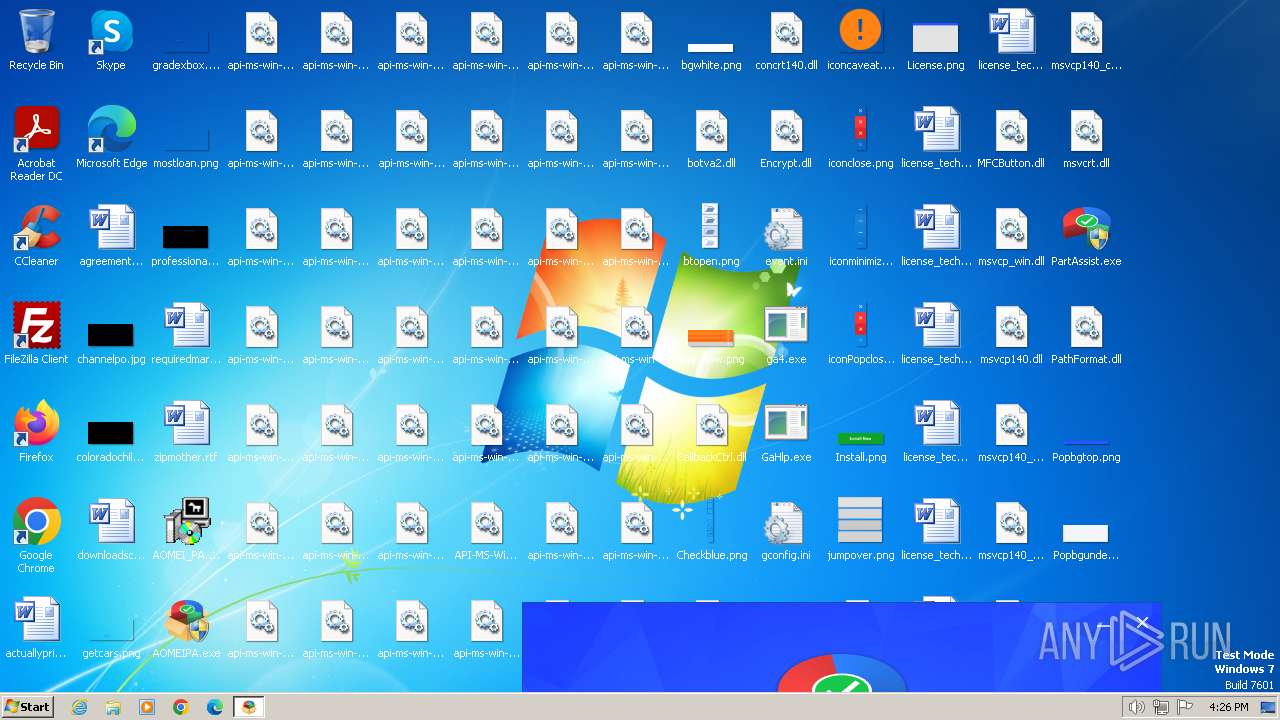Select the downloadsc Word document
Viewport: 1280px width, 720px height.
tap(111, 530)
